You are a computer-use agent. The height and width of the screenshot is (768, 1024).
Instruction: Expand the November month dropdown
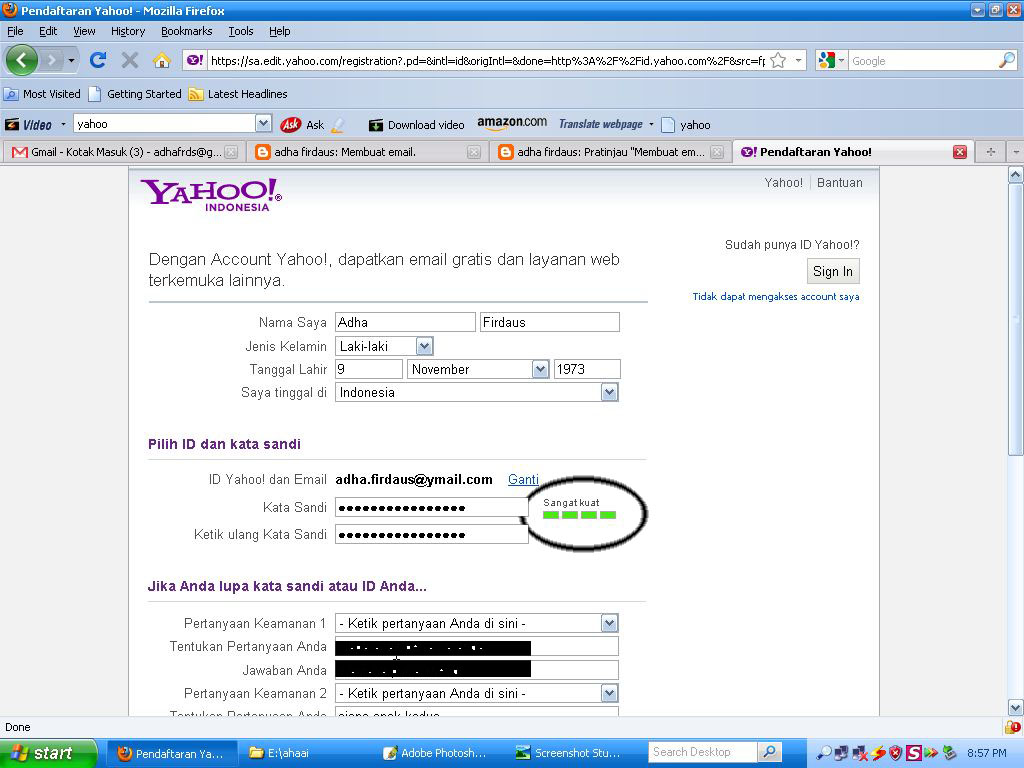540,370
